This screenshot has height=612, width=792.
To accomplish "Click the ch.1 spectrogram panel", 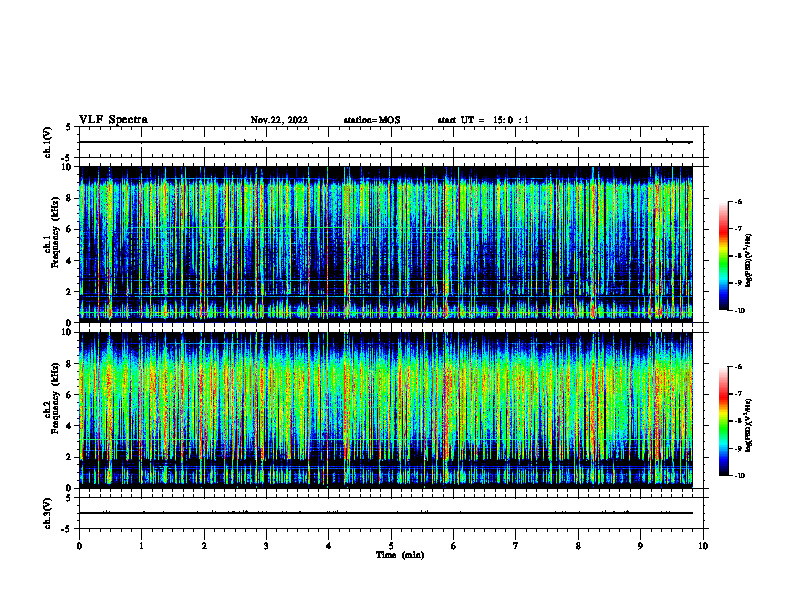I will pos(386,244).
